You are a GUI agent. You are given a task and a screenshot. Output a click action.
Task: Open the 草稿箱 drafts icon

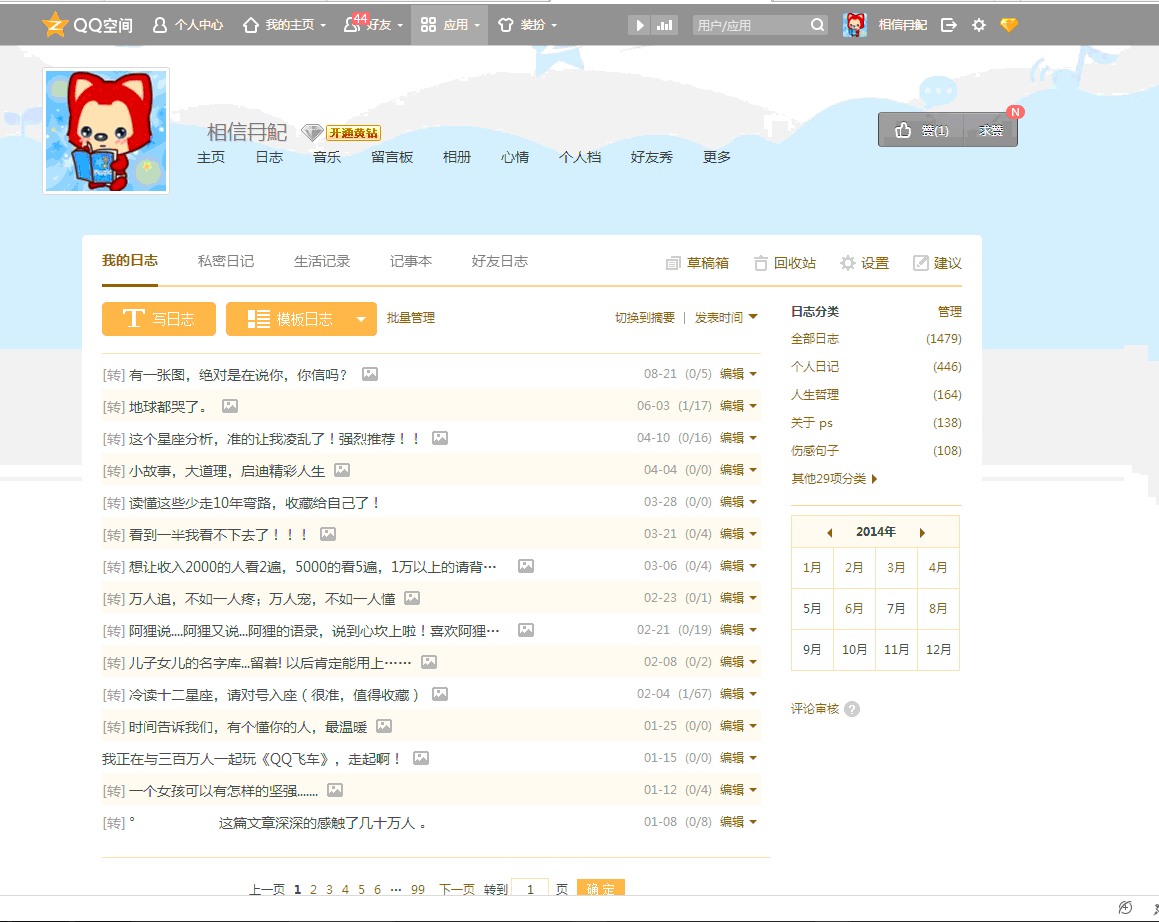coord(673,263)
